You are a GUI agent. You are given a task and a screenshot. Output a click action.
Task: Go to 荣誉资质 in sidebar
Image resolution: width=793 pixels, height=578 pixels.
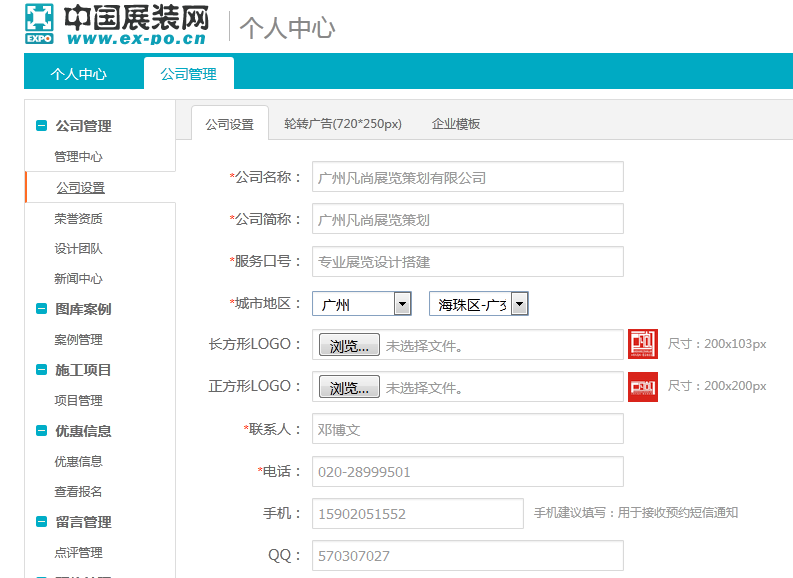coord(78,218)
